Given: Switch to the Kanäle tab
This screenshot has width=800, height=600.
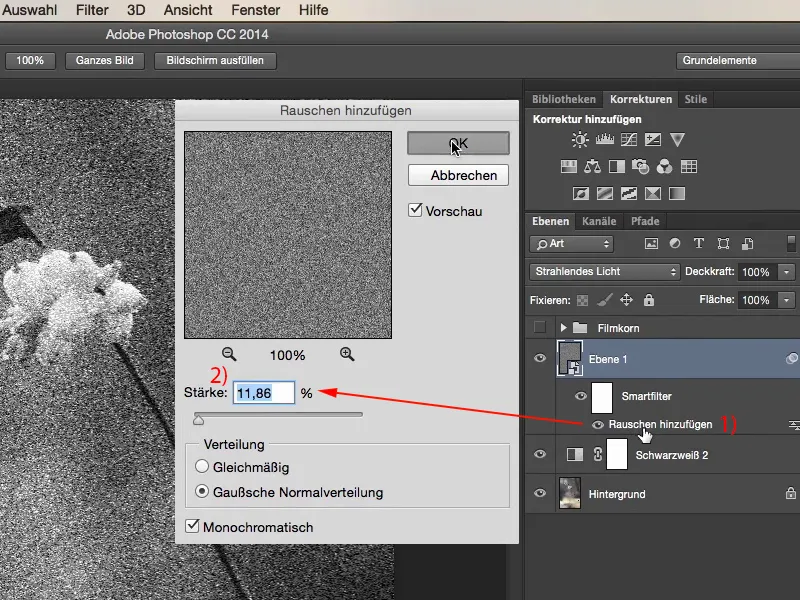Looking at the screenshot, I should pos(599,221).
